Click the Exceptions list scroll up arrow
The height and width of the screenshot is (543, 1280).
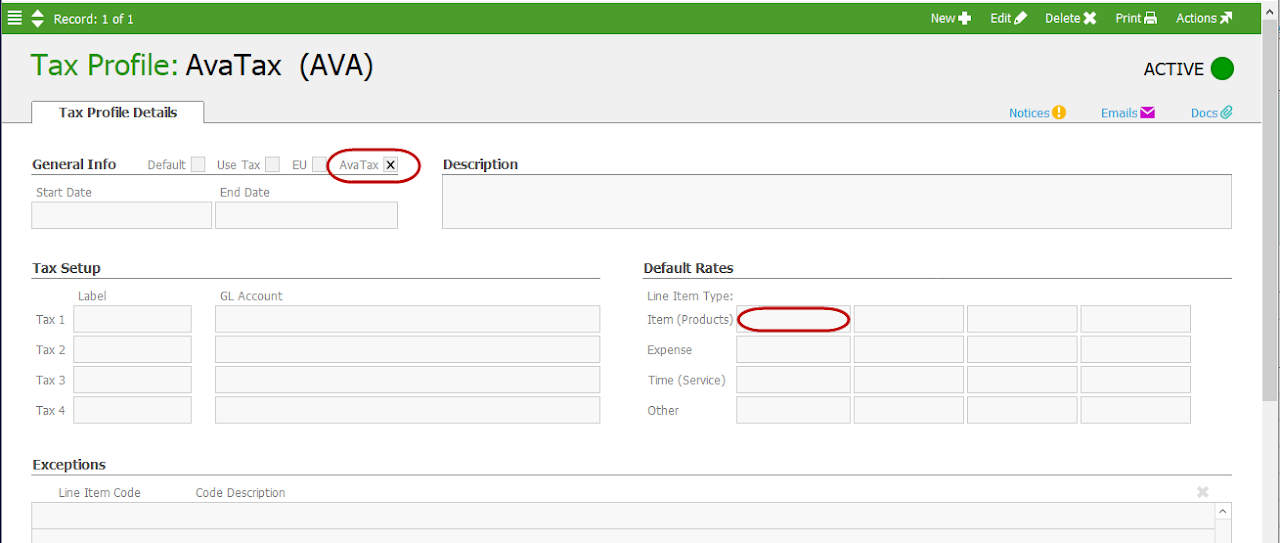(1223, 511)
